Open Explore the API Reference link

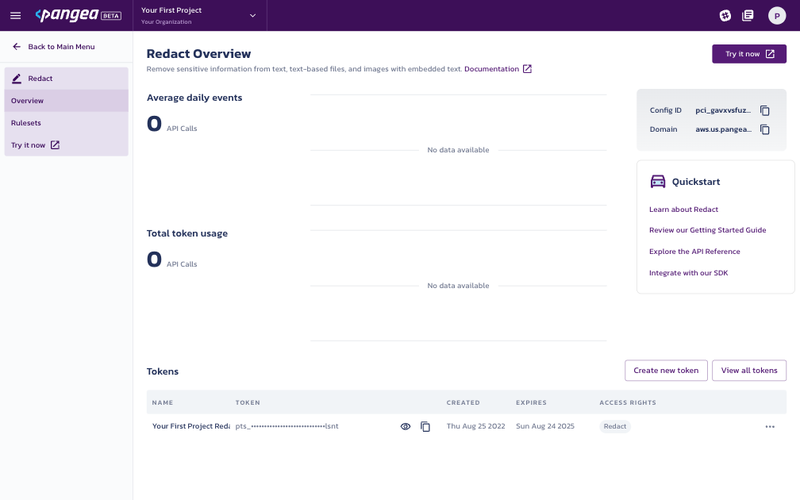point(694,252)
